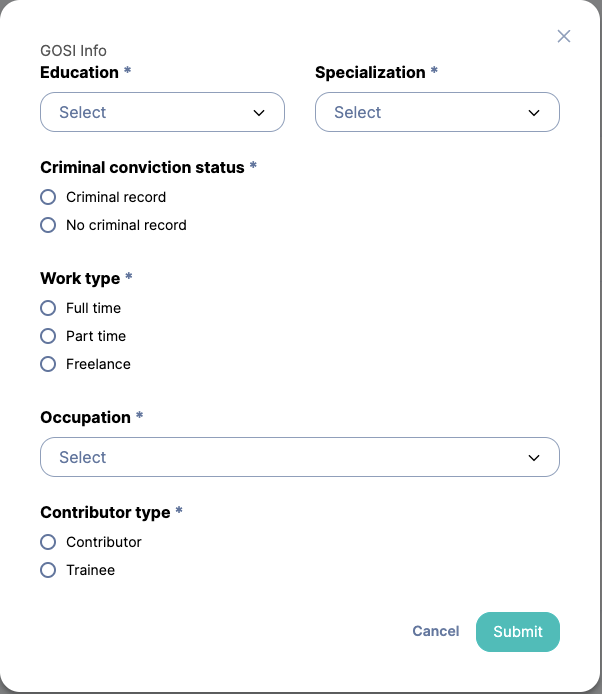602x694 pixels.
Task: Close the GOSI Info dialog
Action: (563, 36)
